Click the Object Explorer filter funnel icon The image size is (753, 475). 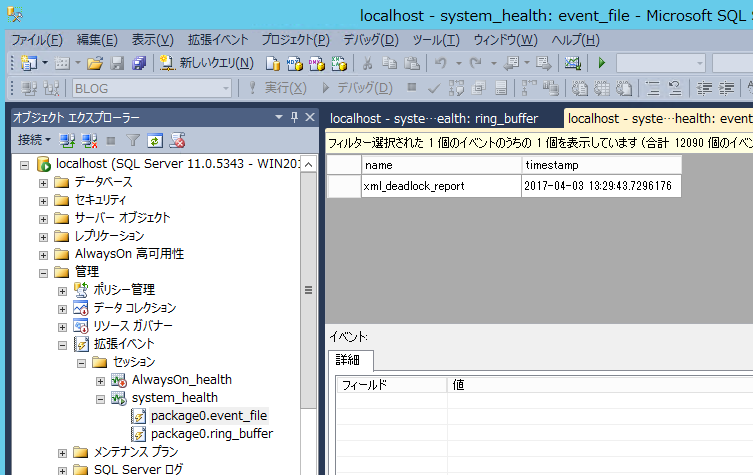[133, 141]
